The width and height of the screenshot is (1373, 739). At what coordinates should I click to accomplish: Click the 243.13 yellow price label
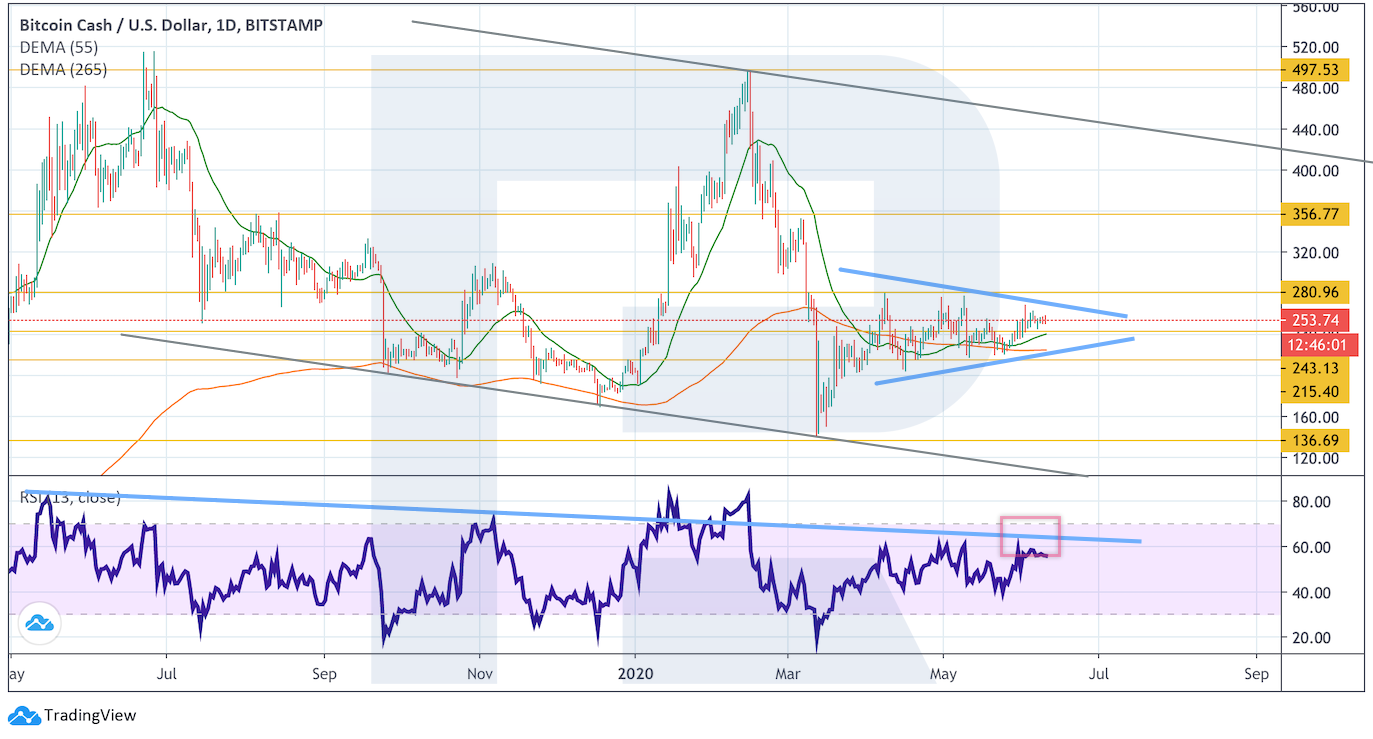click(1315, 368)
